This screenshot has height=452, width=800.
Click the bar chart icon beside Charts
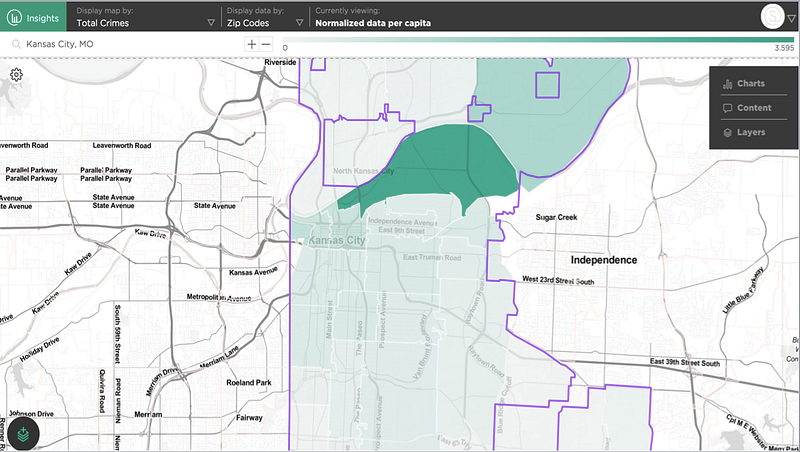[728, 84]
